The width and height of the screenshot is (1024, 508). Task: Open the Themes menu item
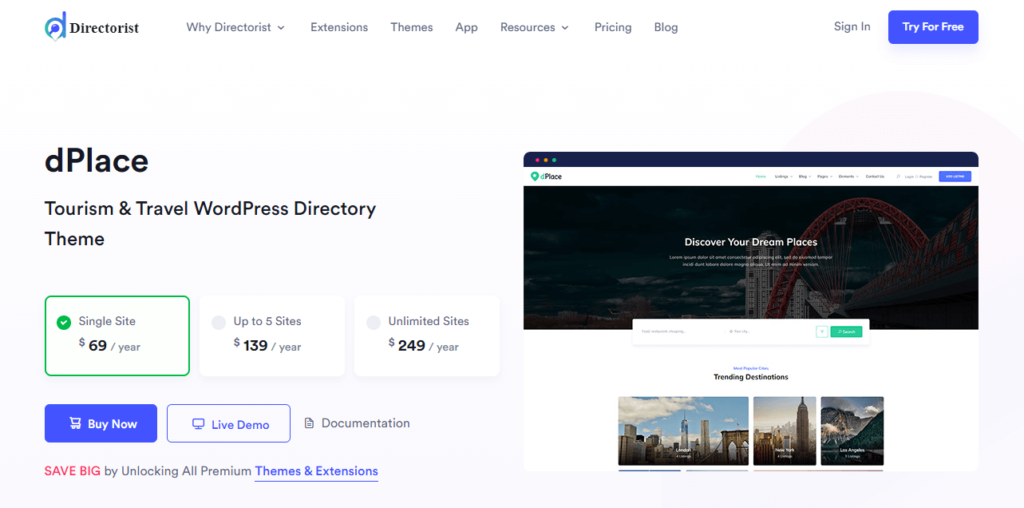[411, 27]
